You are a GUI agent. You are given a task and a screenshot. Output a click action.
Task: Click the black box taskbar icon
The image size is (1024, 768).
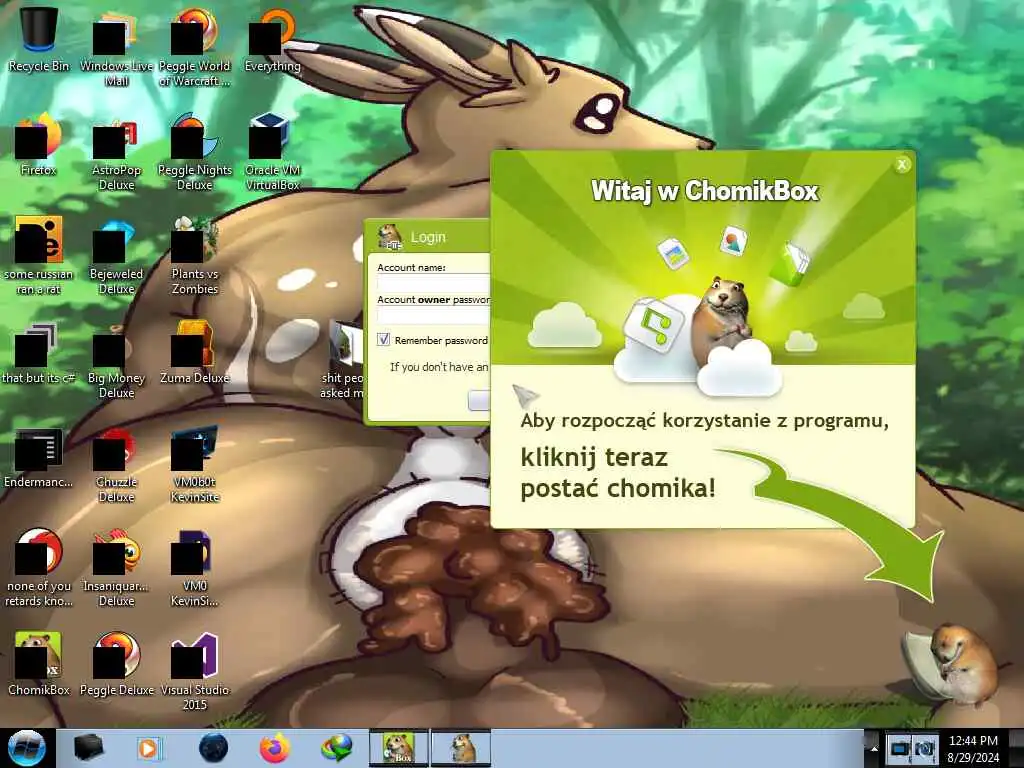coord(88,748)
